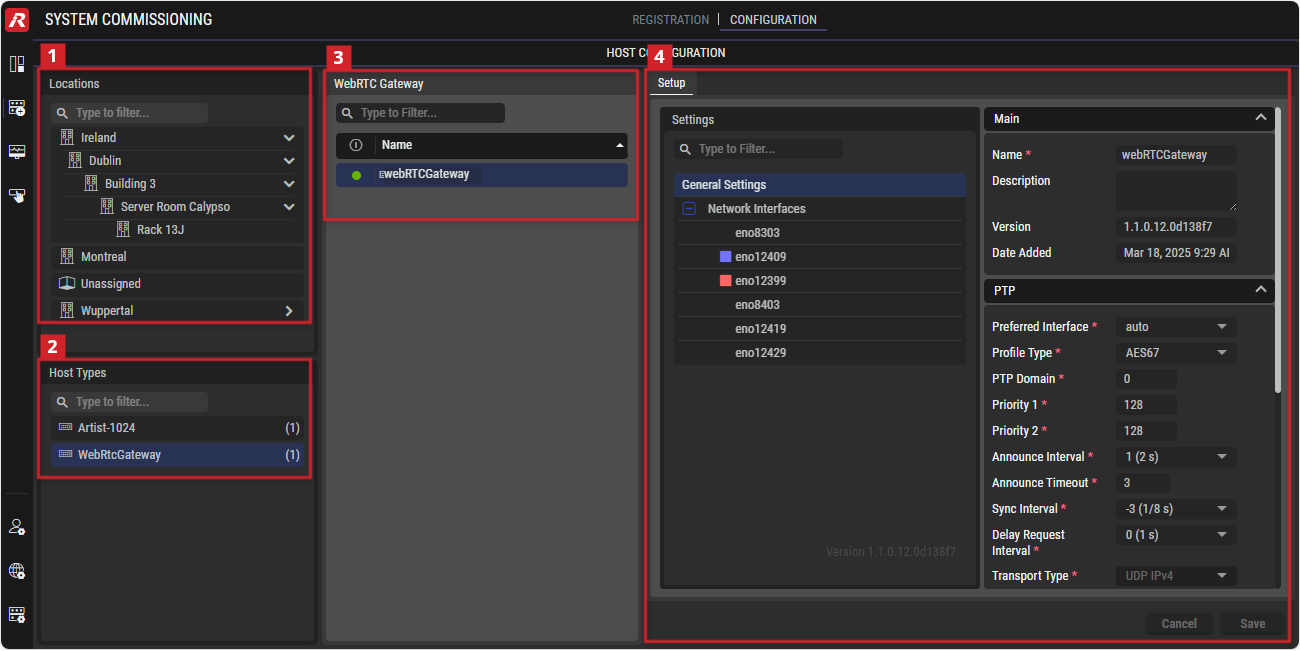Collapse the Building 3 node
This screenshot has height=651, width=1300.
click(x=289, y=183)
